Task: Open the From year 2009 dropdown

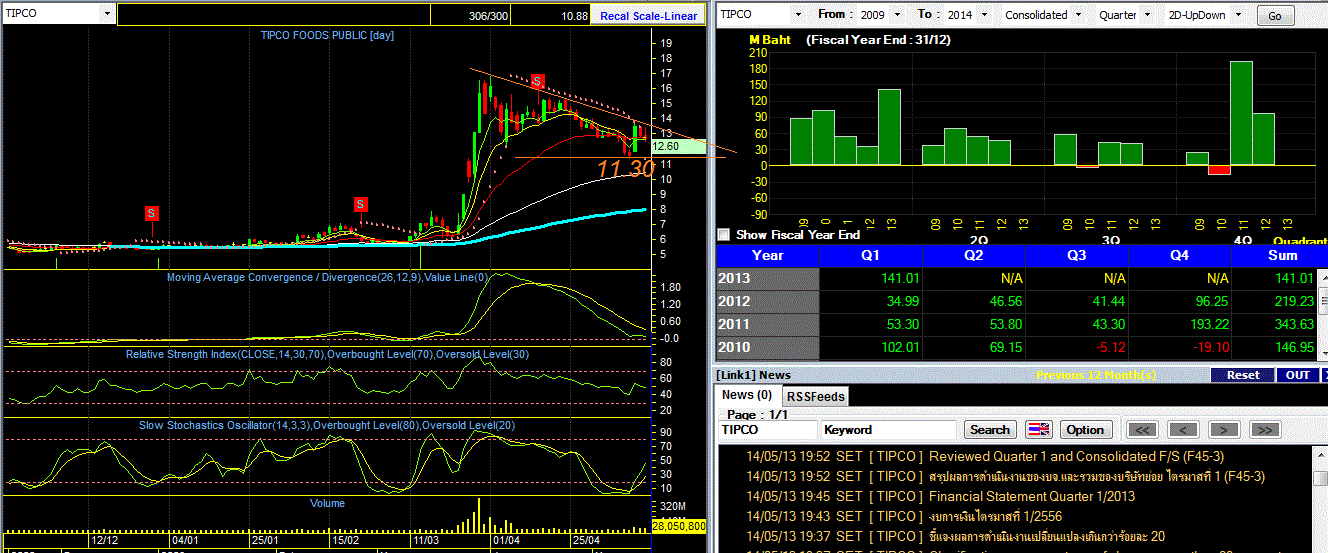Action: click(x=896, y=15)
